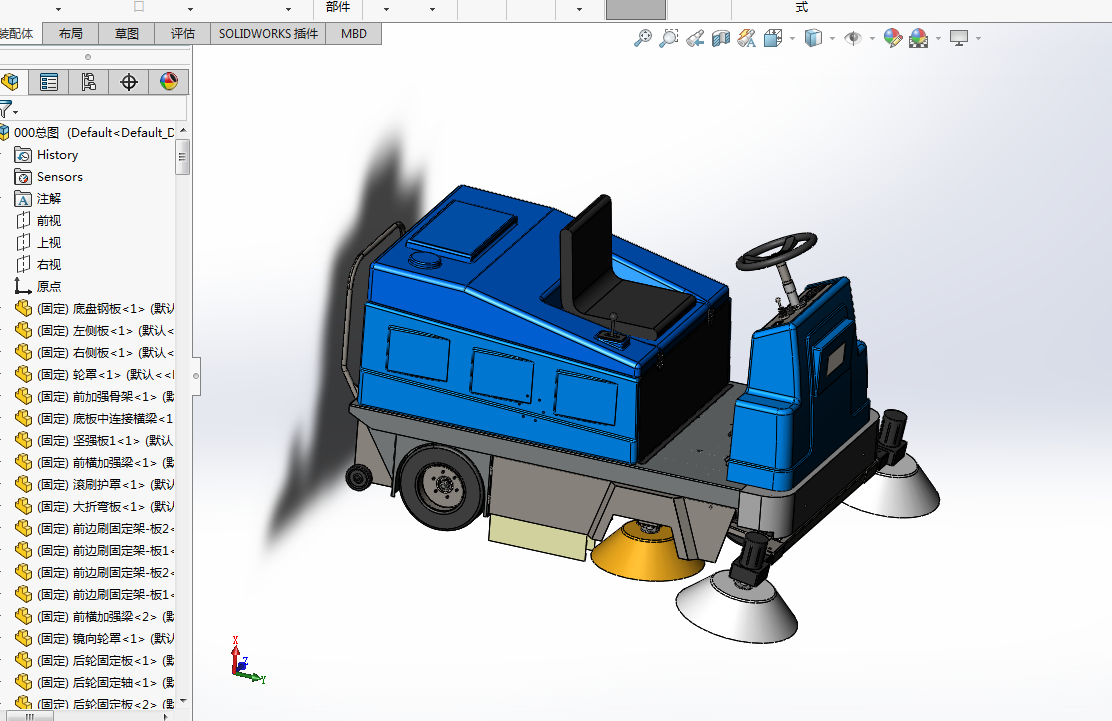Click the feature tree vertical scrollbar thumb
Viewport: 1112px width, 721px height.
(182, 157)
